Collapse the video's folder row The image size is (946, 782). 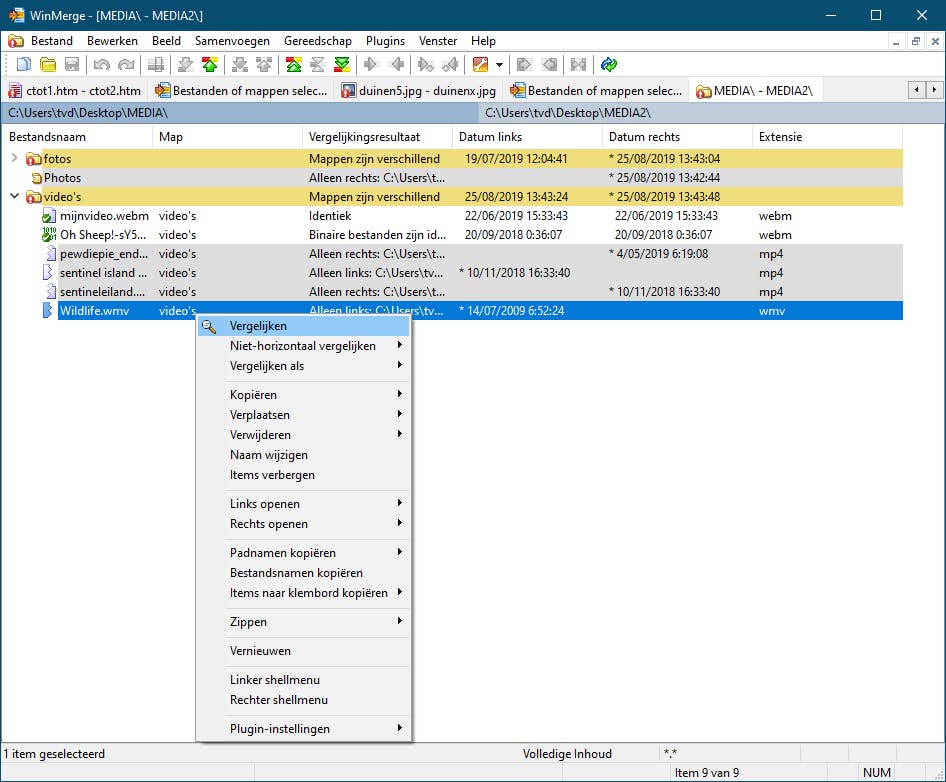[14, 197]
